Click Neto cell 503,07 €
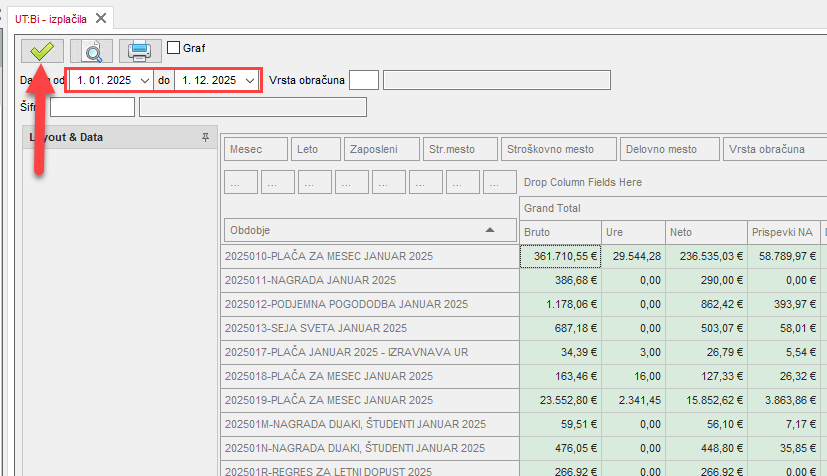The image size is (827, 476). coord(706,328)
